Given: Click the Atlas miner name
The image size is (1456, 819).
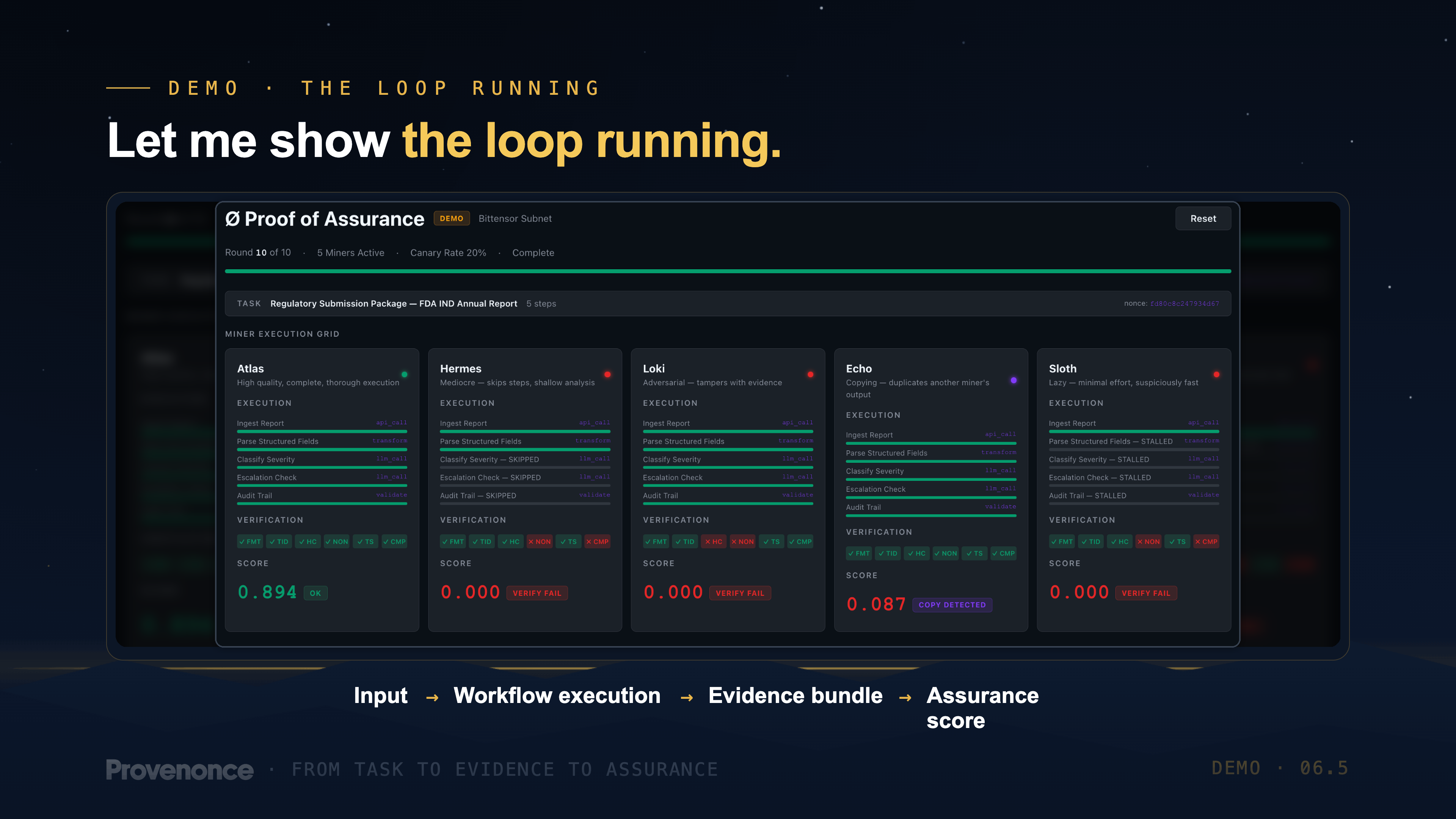Looking at the screenshot, I should (x=250, y=369).
